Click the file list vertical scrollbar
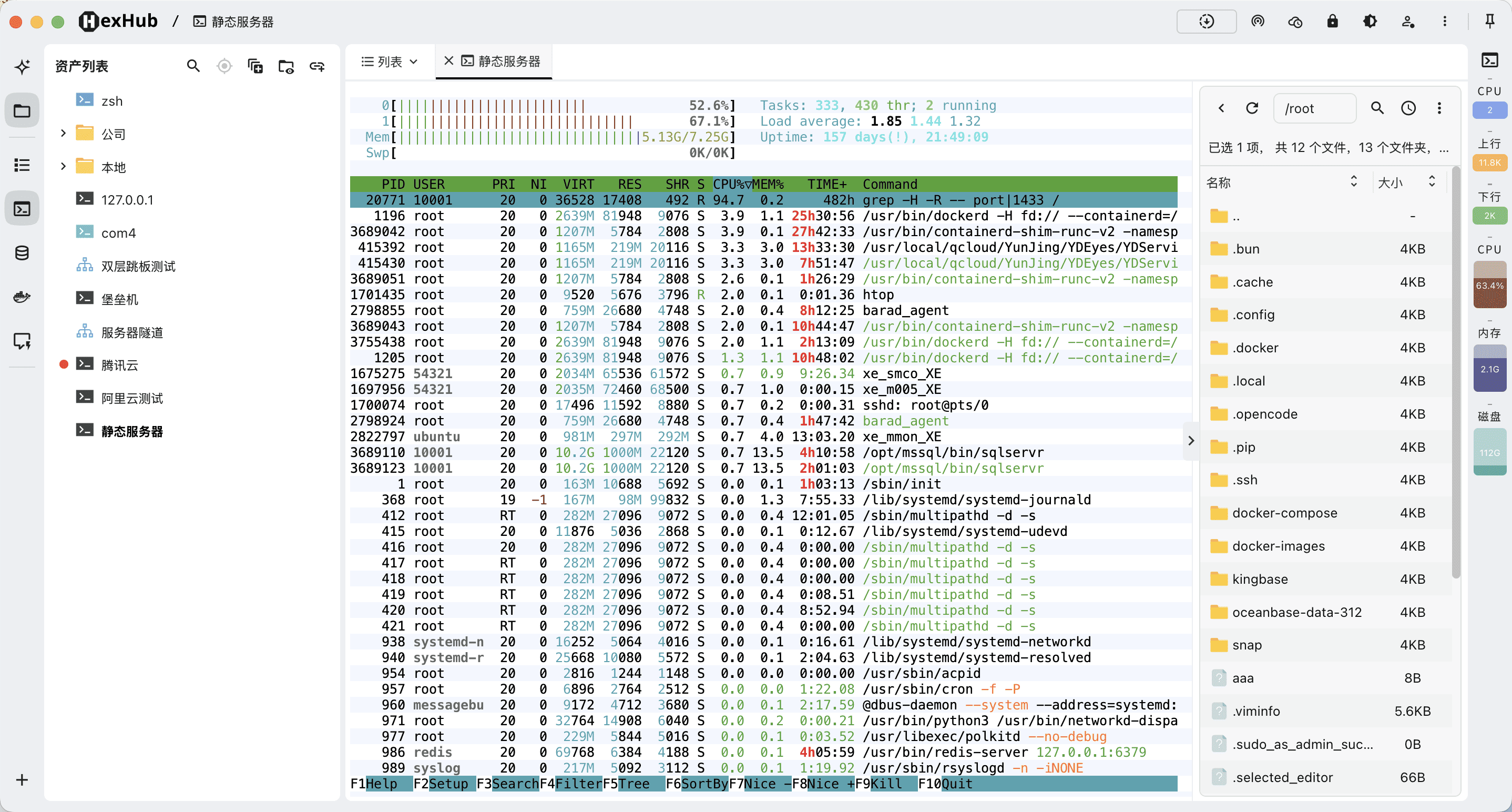This screenshot has width=1512, height=812. click(1456, 372)
